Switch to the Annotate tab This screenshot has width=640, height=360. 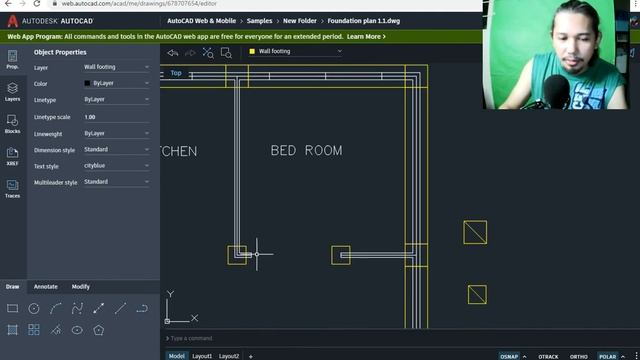pyautogui.click(x=46, y=287)
